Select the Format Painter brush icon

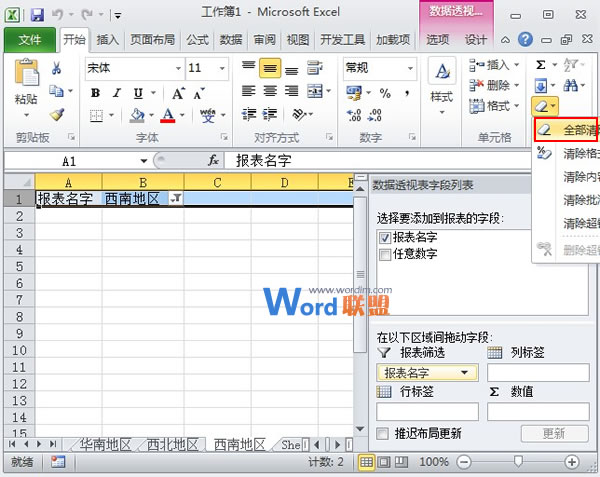coord(57,115)
